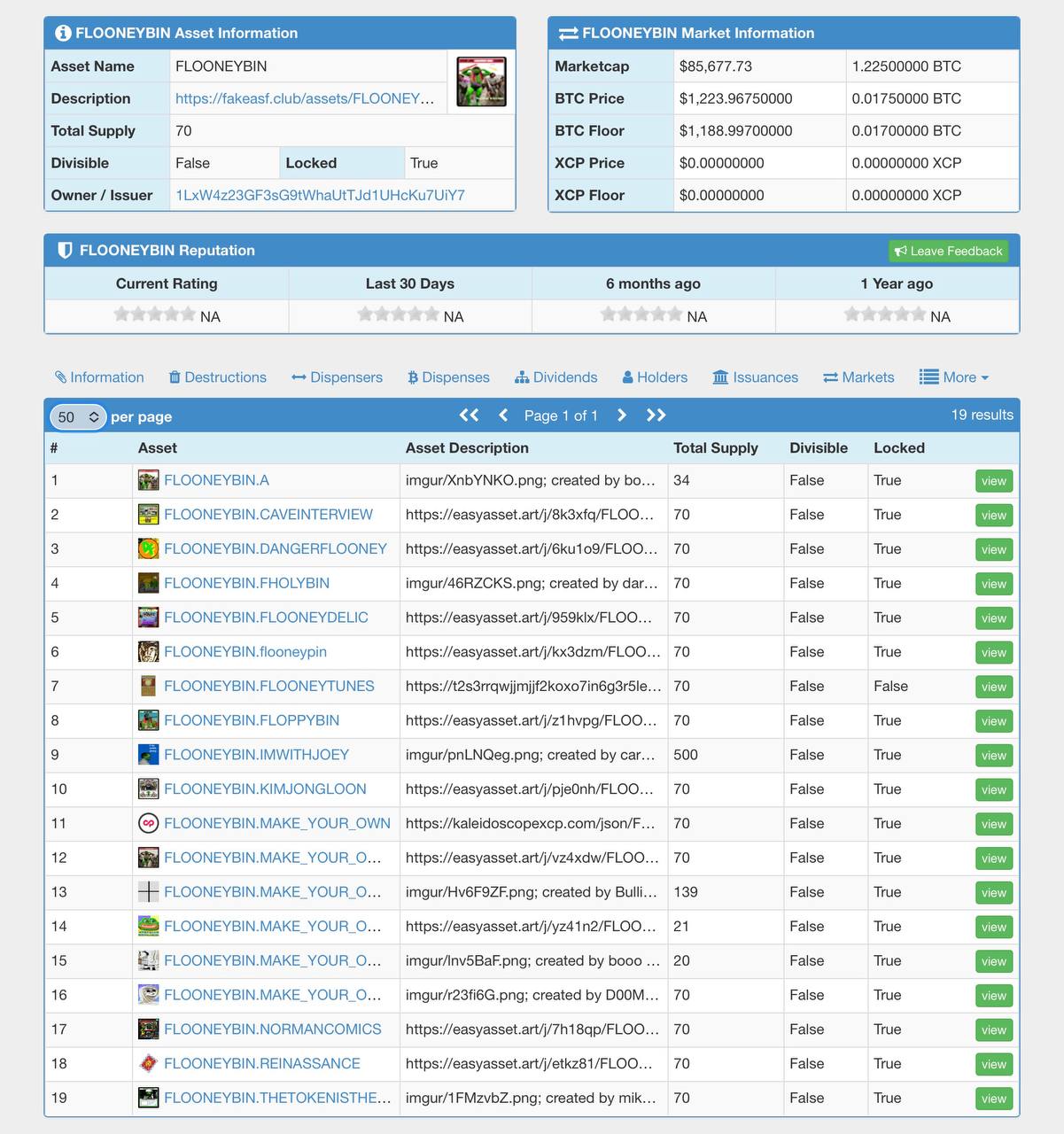Open the FLOONEYBIN.IMWITHJOEY asset link
Screen dimensions: 1064x1134
(256, 755)
